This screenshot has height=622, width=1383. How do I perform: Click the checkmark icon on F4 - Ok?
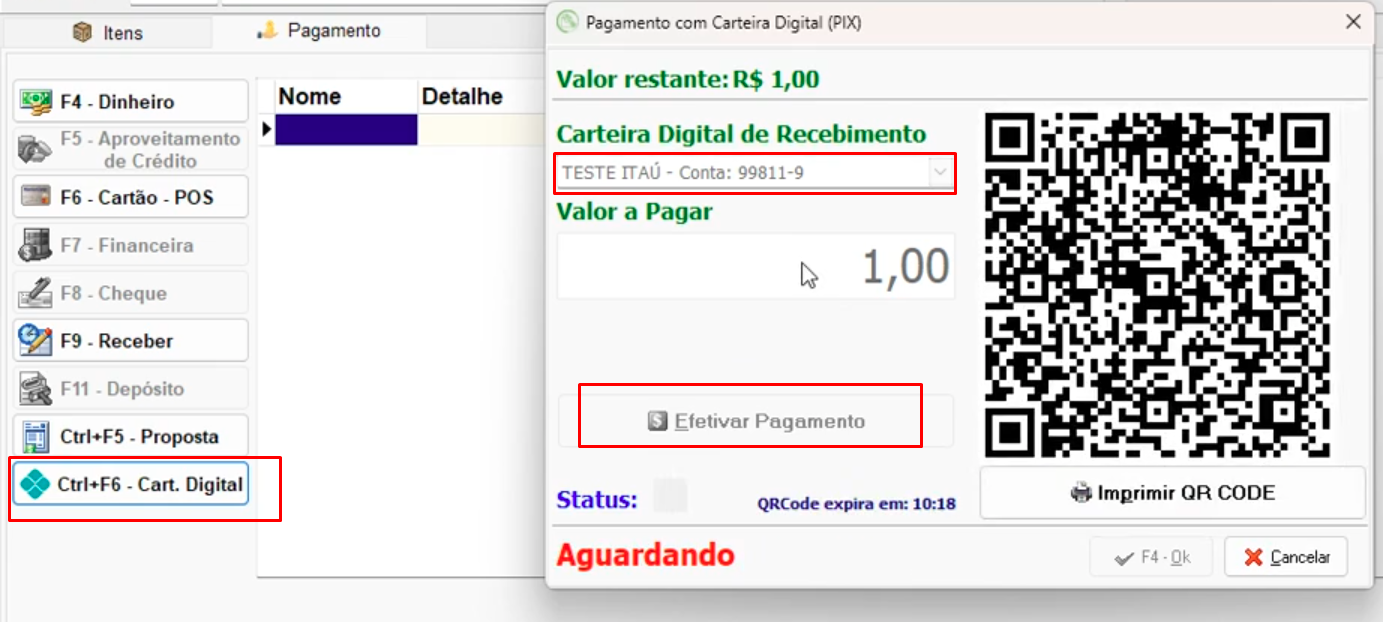[1124, 558]
